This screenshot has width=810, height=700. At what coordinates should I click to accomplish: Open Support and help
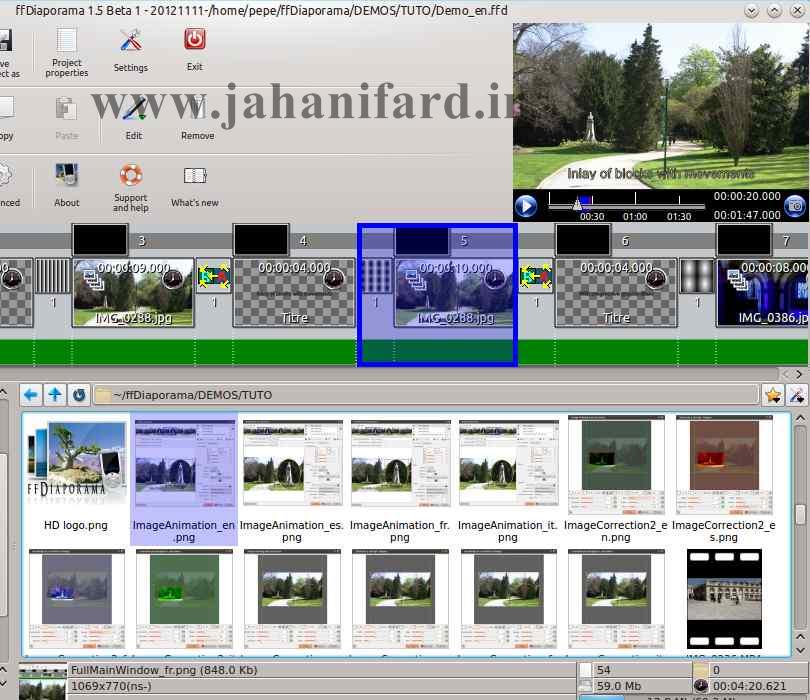(130, 186)
